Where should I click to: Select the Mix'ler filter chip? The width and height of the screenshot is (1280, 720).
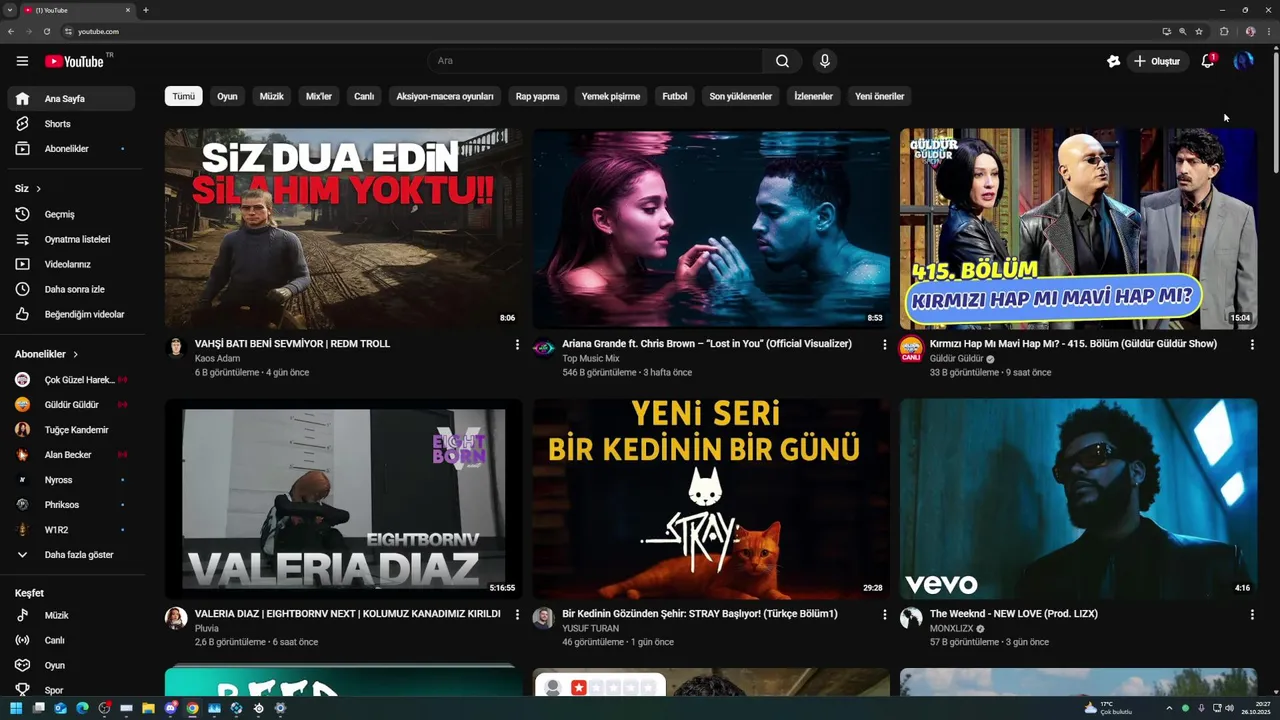[x=319, y=96]
